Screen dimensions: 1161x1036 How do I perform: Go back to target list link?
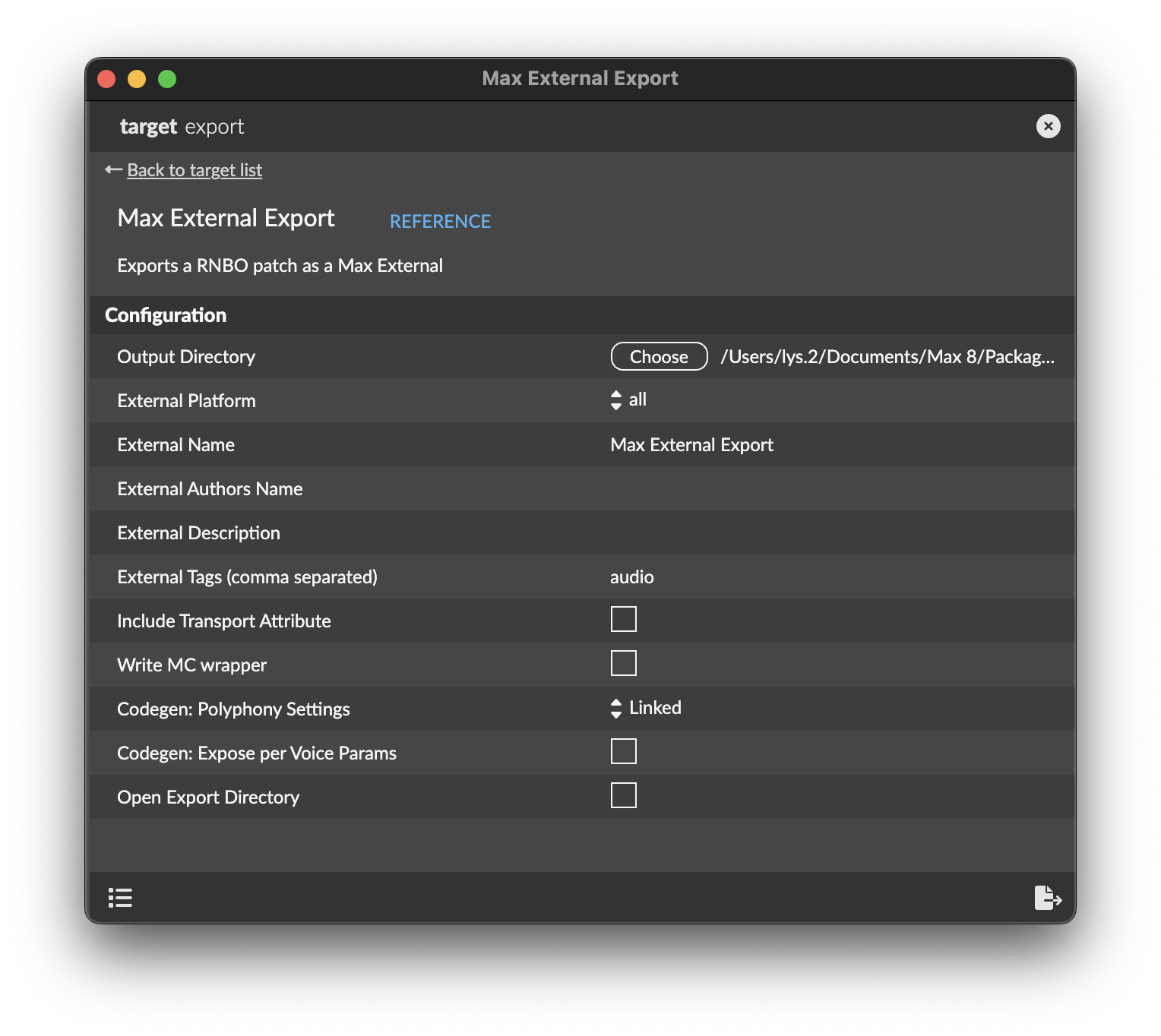195,170
